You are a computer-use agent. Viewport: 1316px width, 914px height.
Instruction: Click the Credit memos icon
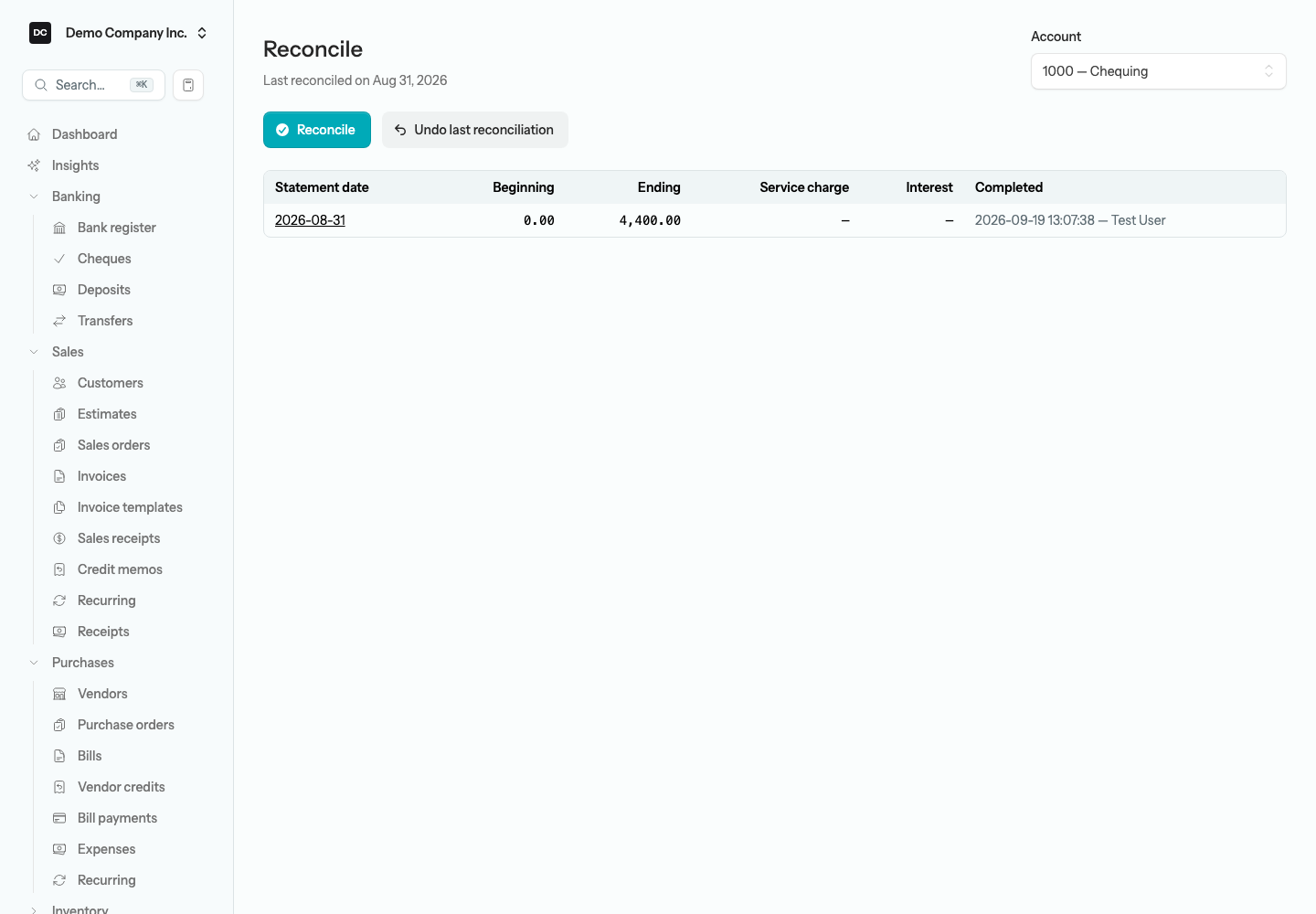coord(59,569)
